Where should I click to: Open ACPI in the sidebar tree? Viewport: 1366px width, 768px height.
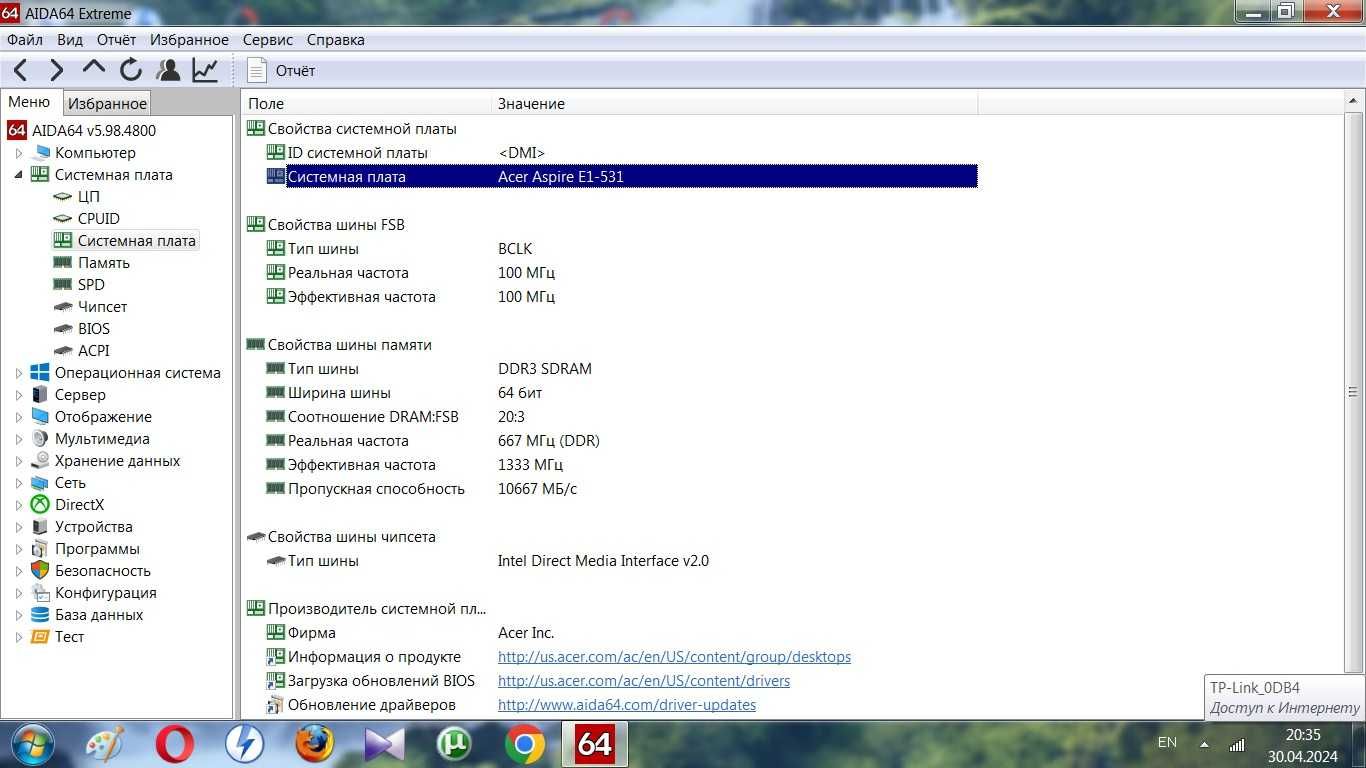[94, 351]
